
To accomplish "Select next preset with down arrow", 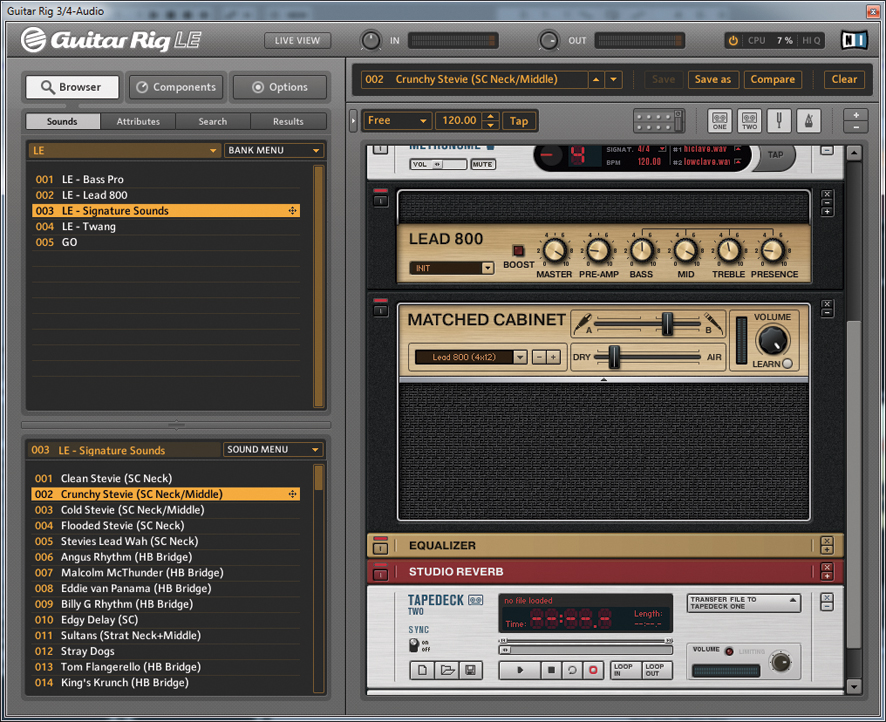I will click(614, 80).
